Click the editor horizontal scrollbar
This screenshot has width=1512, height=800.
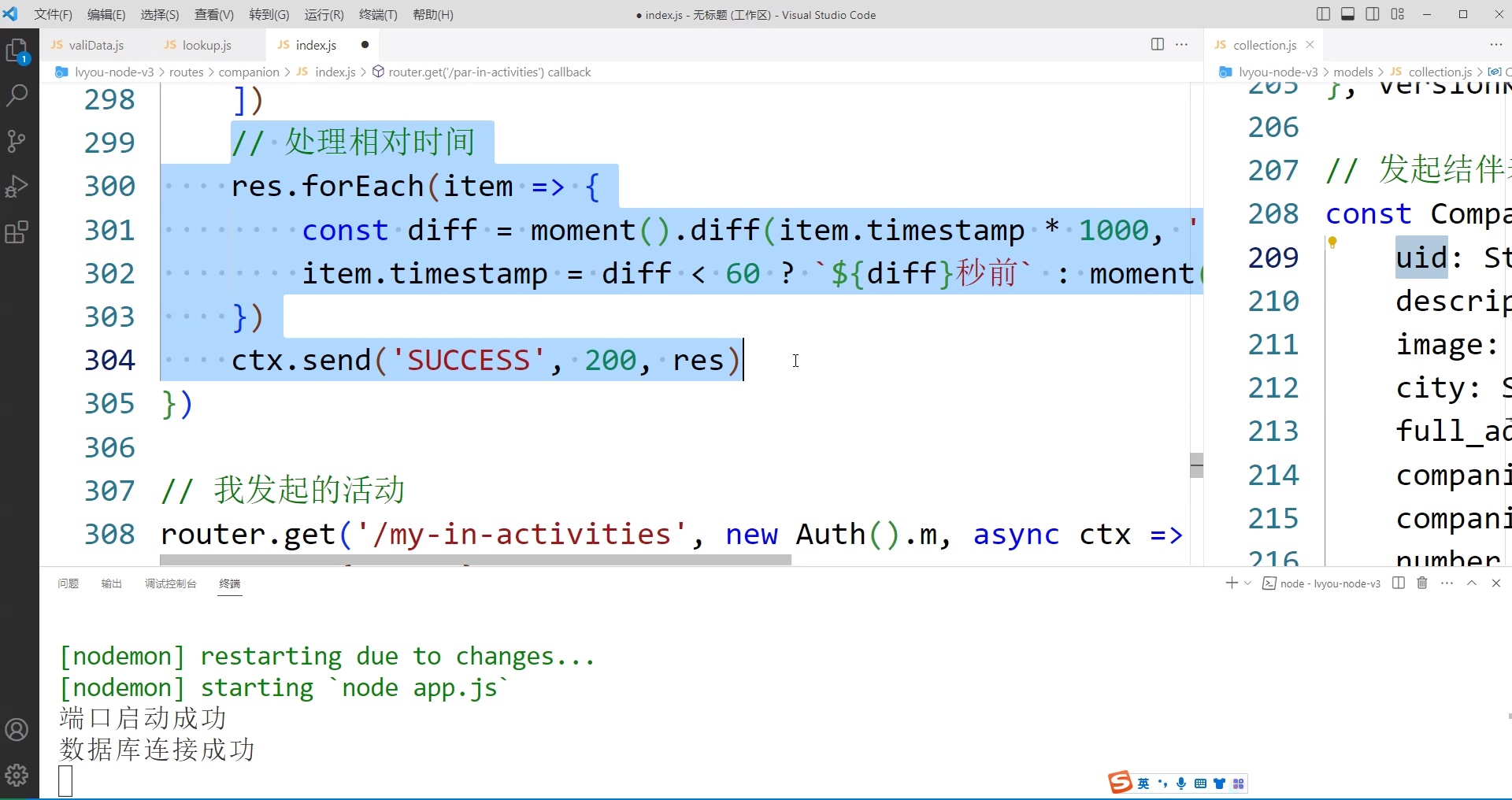coord(475,560)
